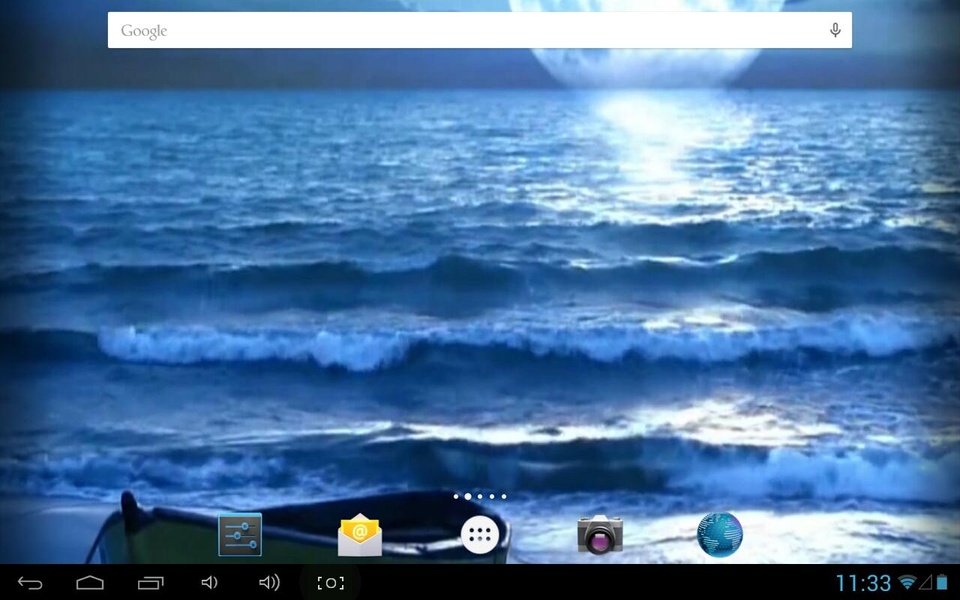Open the app drawer grid button
960x600 pixels.
pyautogui.click(x=480, y=534)
